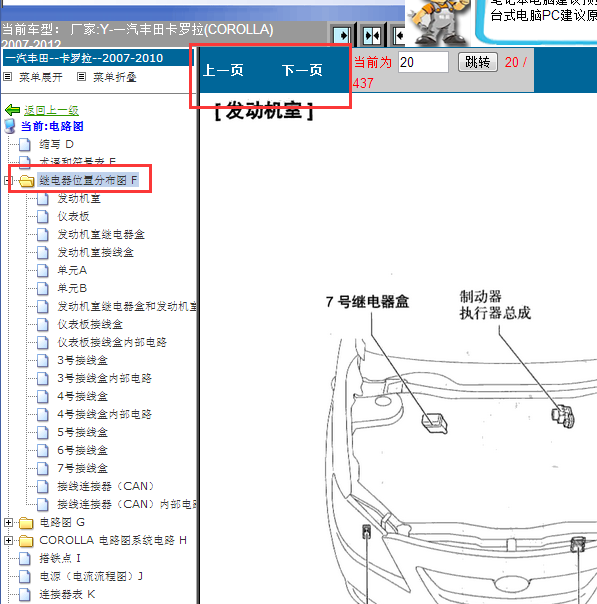Open the 仪表板 tree item
This screenshot has width=597, height=604.
click(74, 216)
